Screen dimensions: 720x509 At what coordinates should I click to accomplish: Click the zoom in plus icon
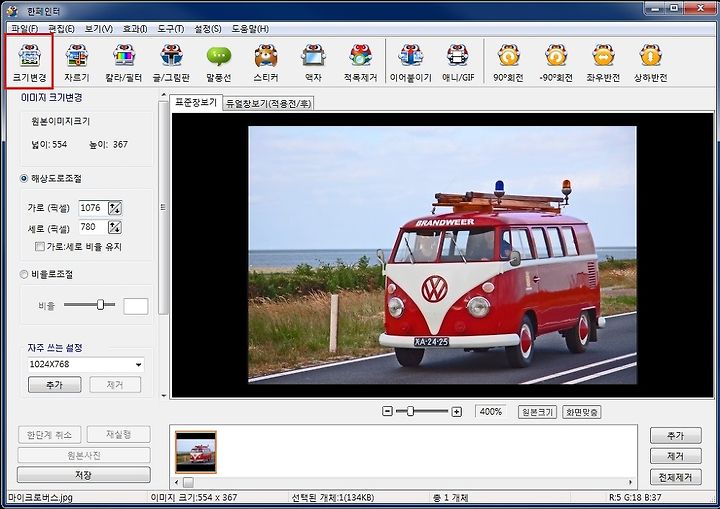(456, 412)
